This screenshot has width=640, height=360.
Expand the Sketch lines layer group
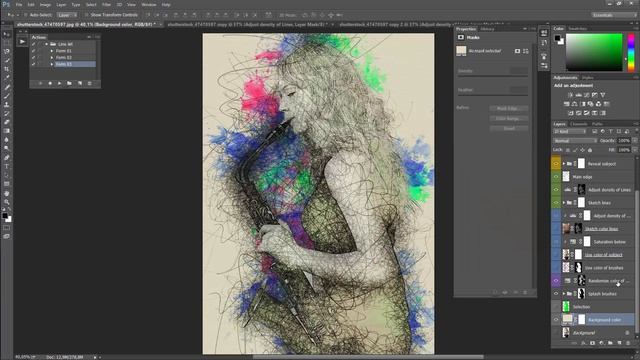pyautogui.click(x=564, y=203)
